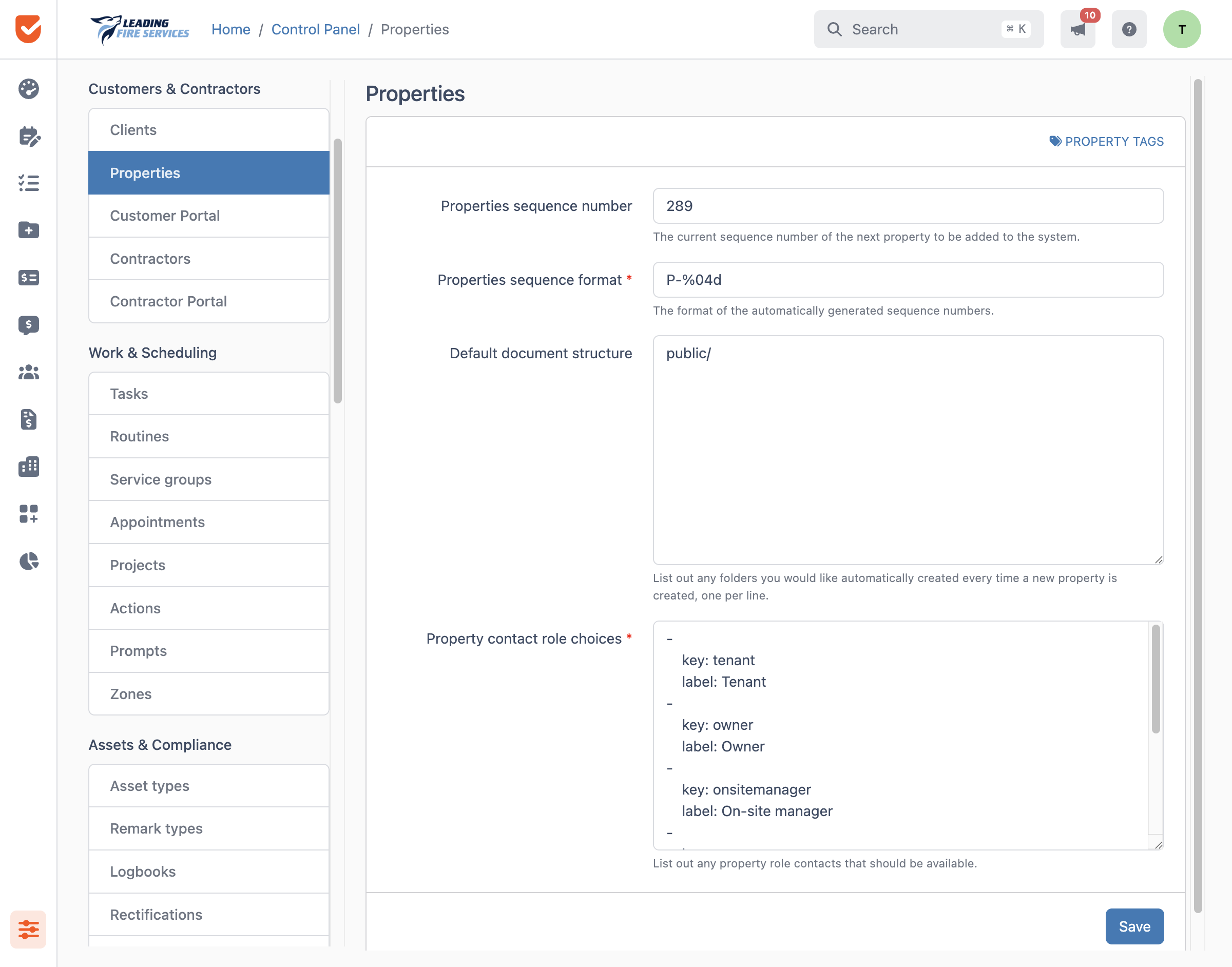Open the invoice document icon in sidebar
The height and width of the screenshot is (967, 1232).
pos(28,419)
